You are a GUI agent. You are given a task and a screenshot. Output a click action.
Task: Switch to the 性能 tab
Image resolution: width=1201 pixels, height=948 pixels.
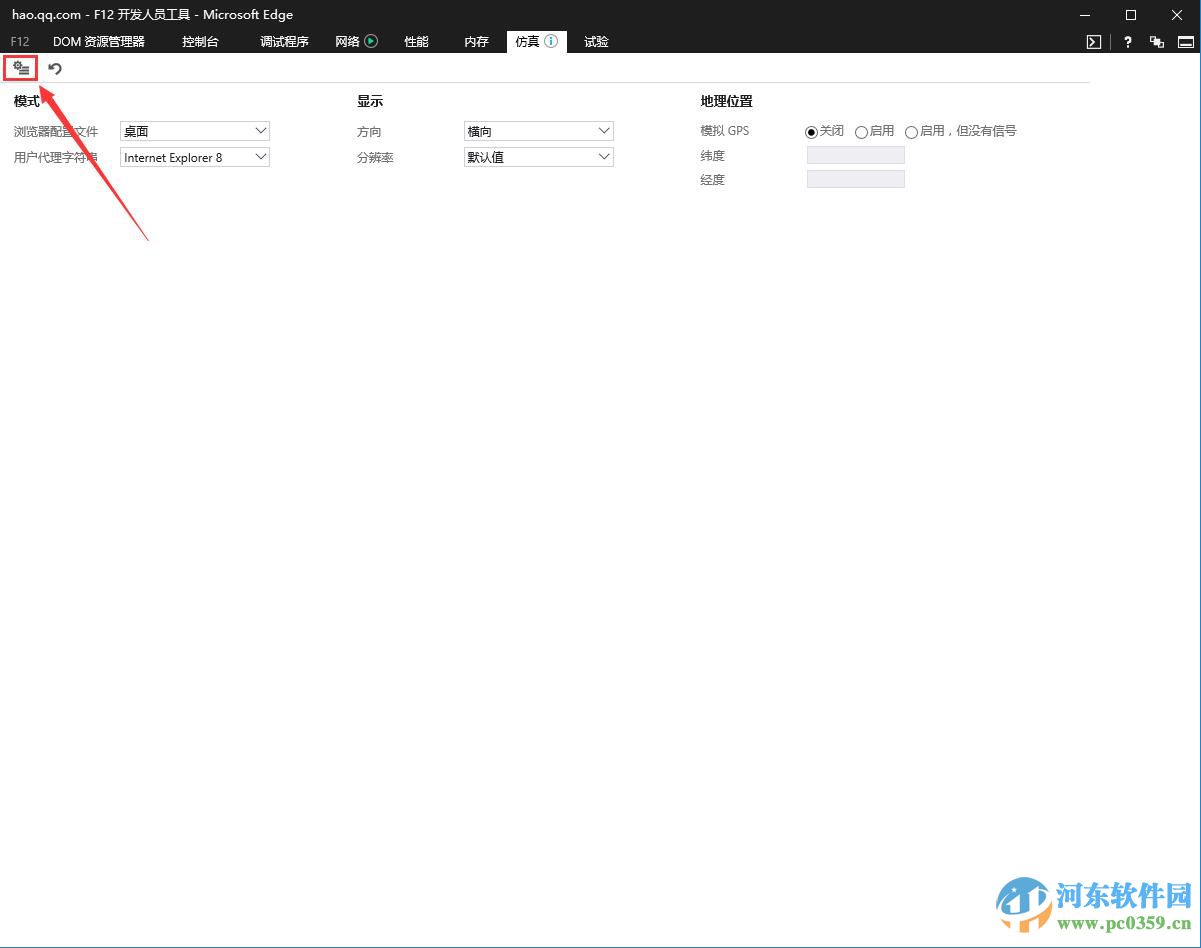pos(416,41)
